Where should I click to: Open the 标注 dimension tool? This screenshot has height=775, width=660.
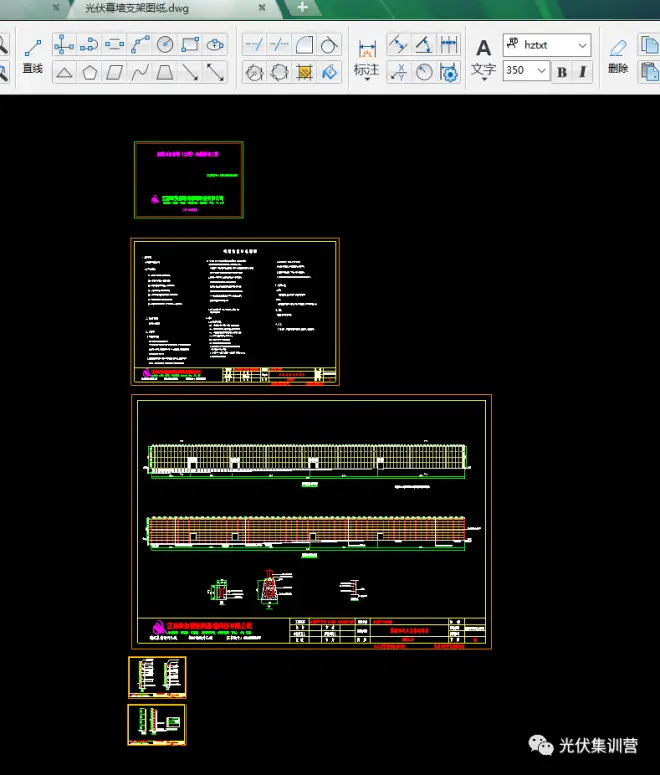367,58
